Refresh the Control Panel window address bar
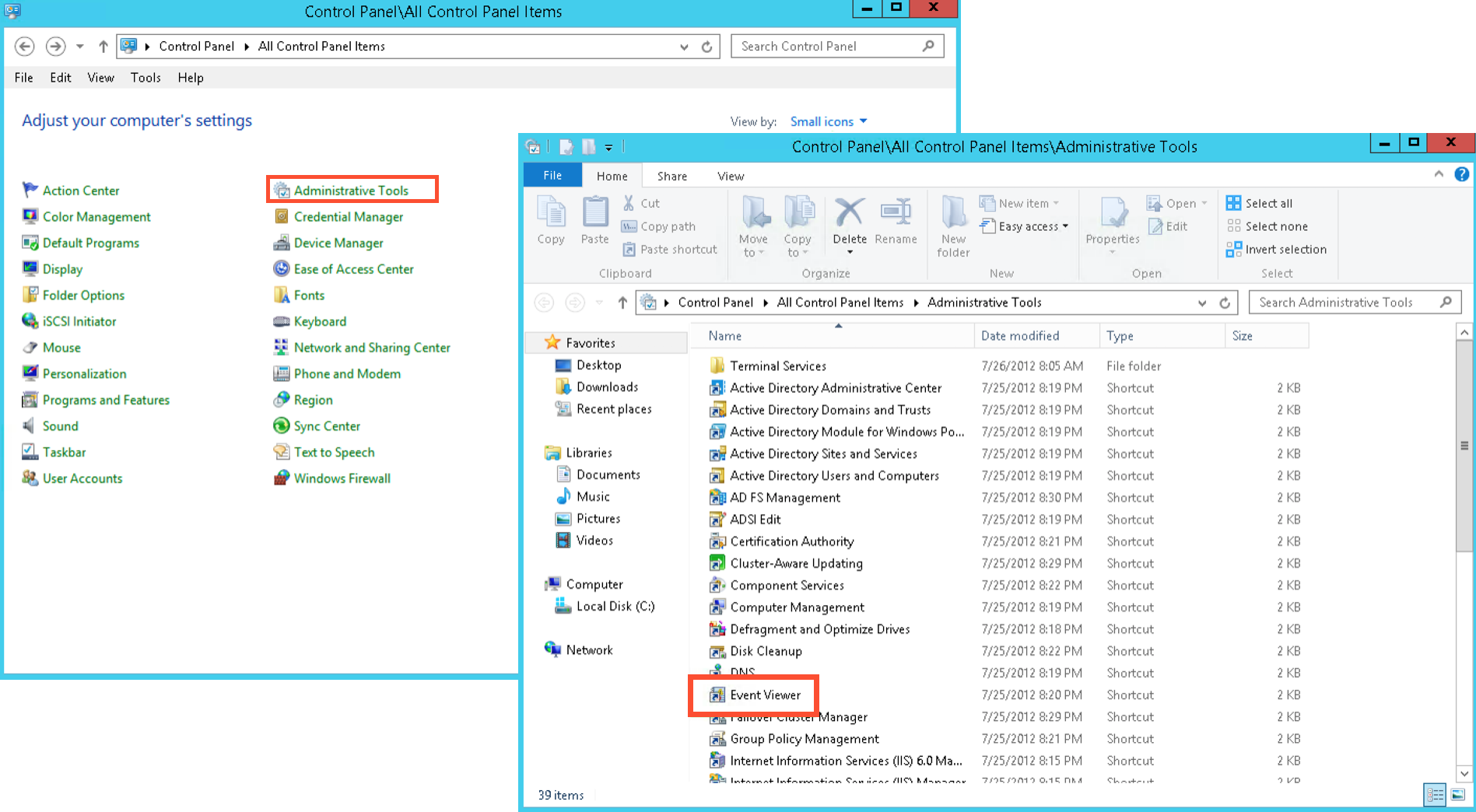1476x812 pixels. (x=706, y=47)
